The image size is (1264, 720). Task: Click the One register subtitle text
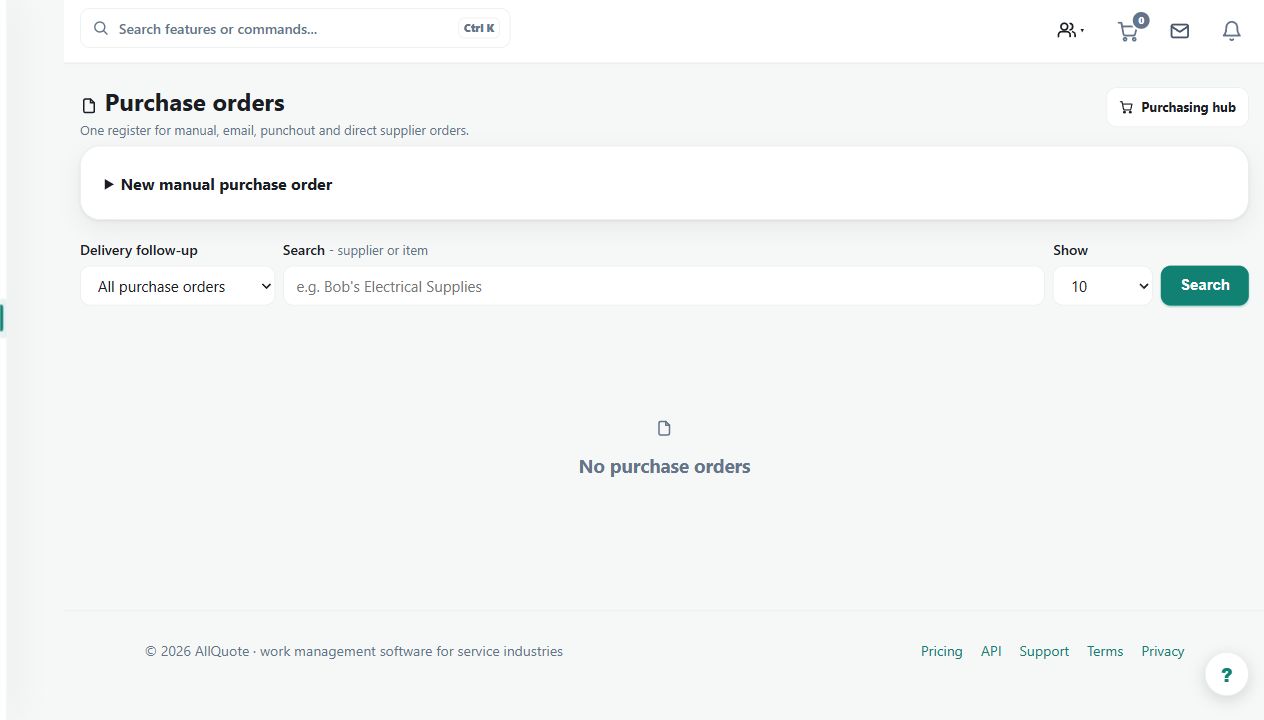click(x=275, y=130)
